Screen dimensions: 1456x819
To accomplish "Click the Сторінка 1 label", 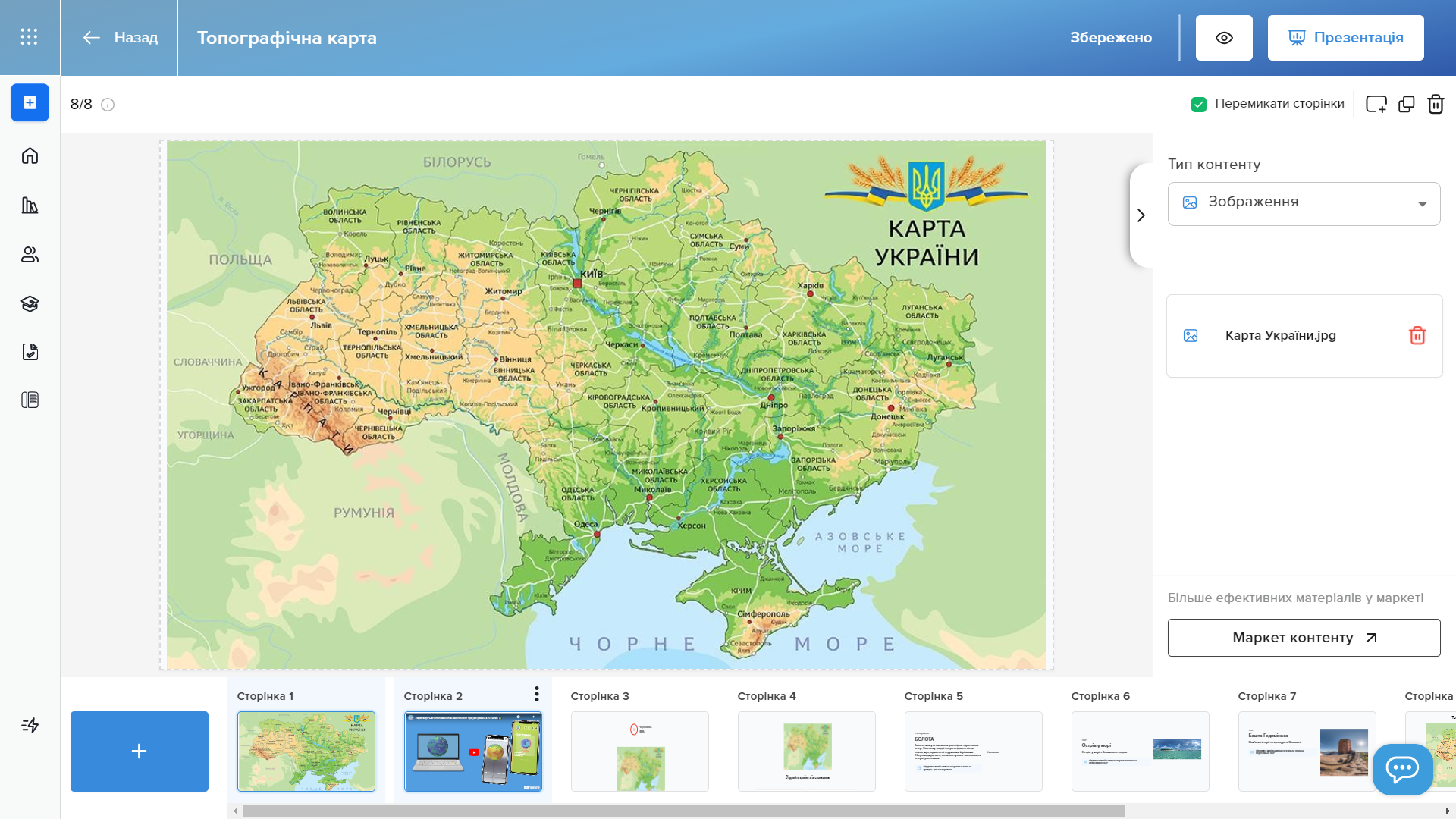I will pyautogui.click(x=265, y=696).
